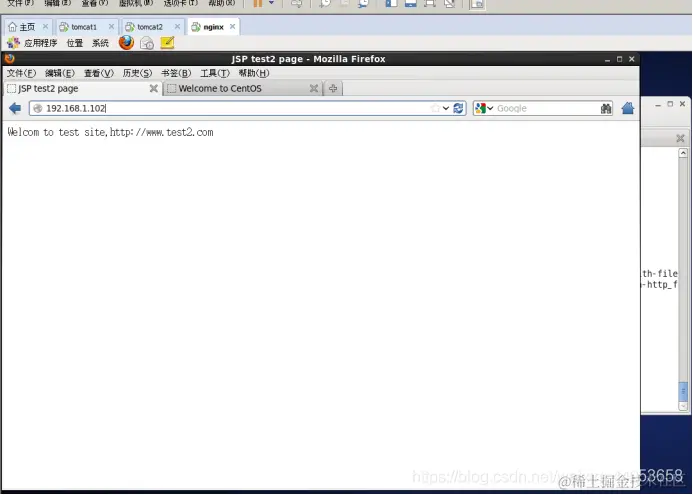Screen dimensions: 693x495
Task: Open the Google search engine selector
Action: point(484,108)
